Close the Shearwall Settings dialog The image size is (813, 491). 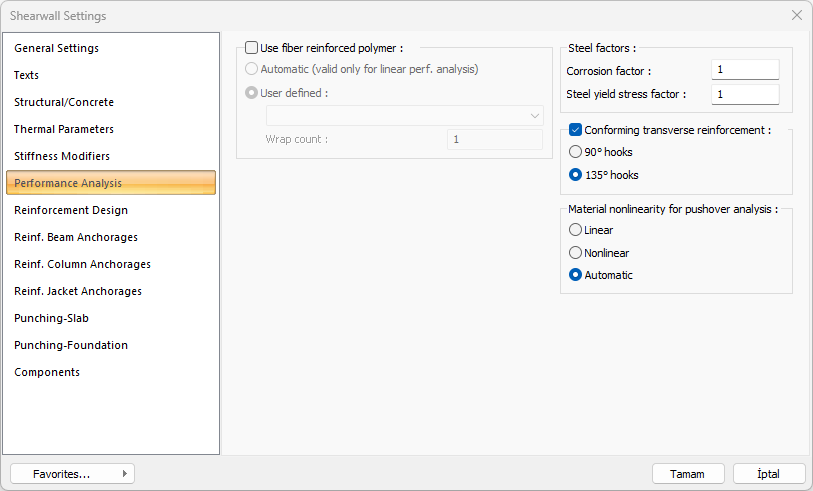pos(797,15)
